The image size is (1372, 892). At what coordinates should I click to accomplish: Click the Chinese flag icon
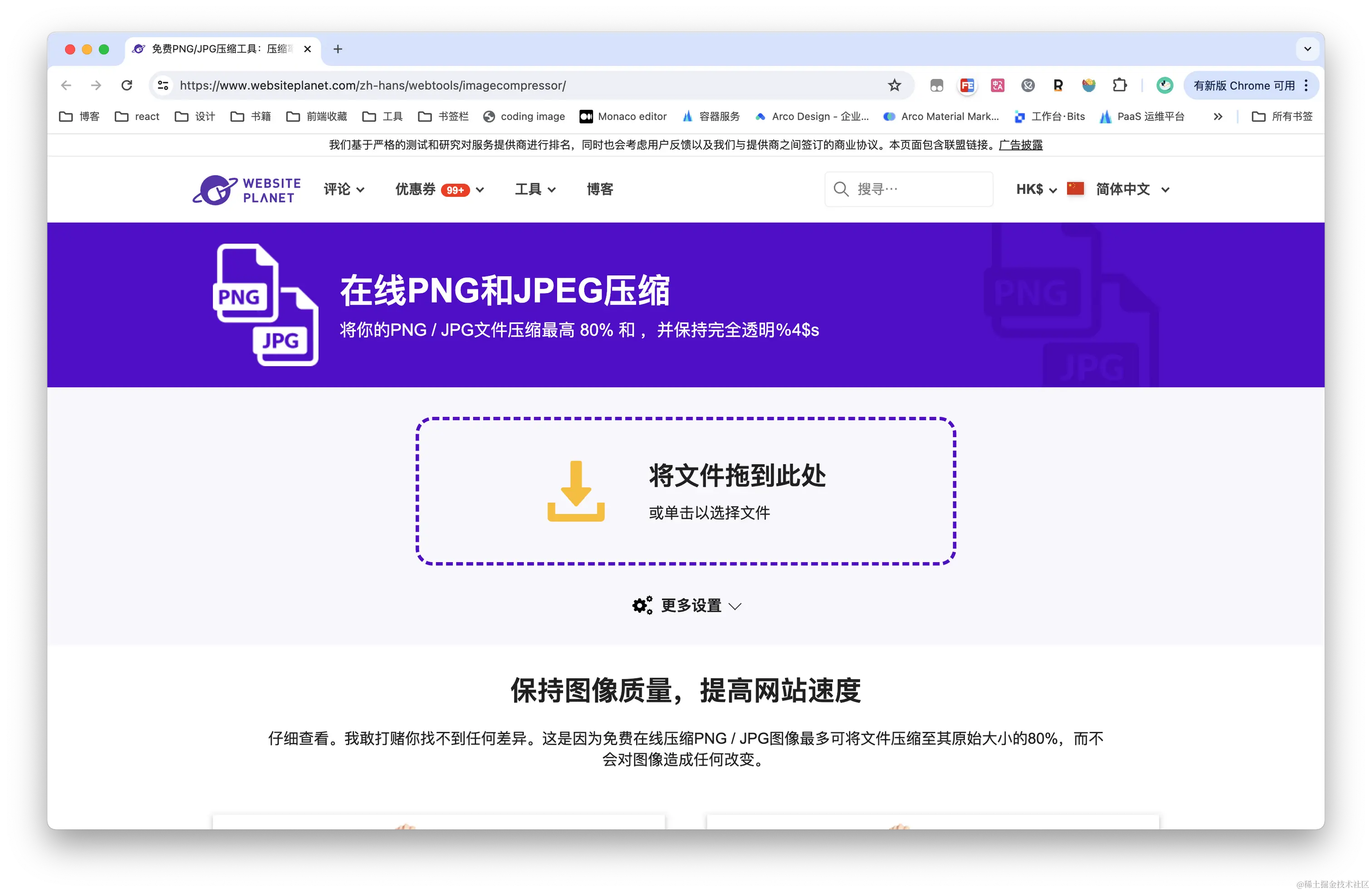point(1076,189)
